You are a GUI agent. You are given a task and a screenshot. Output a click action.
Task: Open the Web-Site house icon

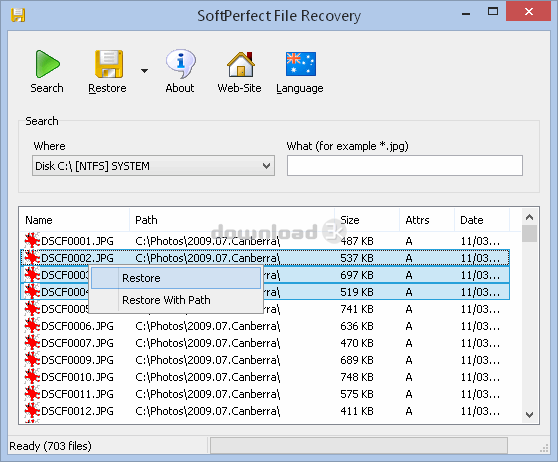click(241, 64)
